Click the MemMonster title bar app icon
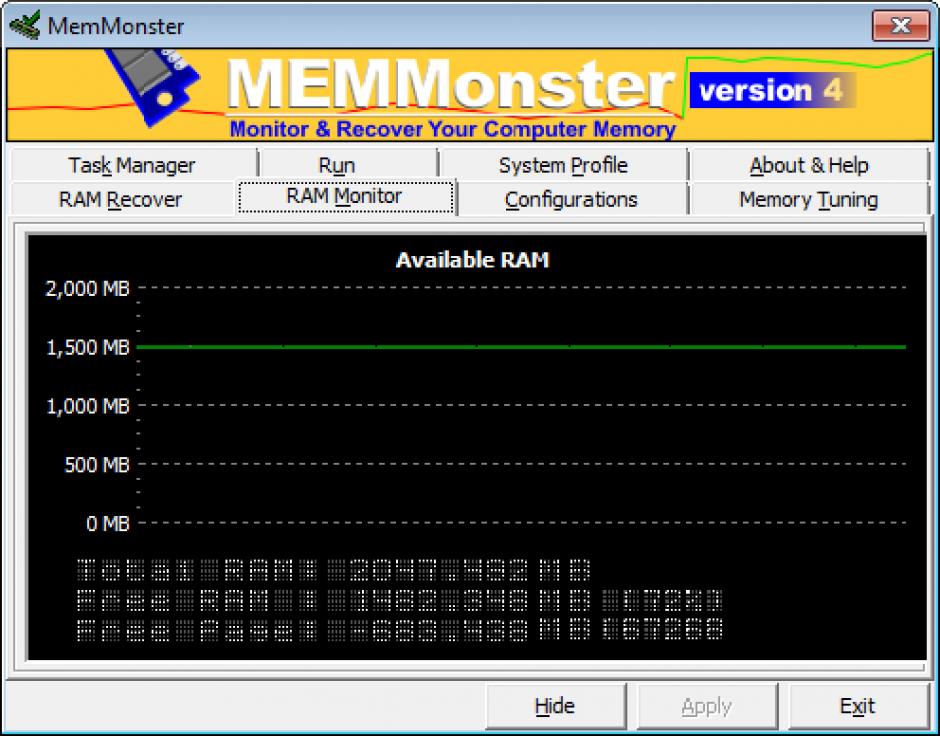 click(25, 25)
